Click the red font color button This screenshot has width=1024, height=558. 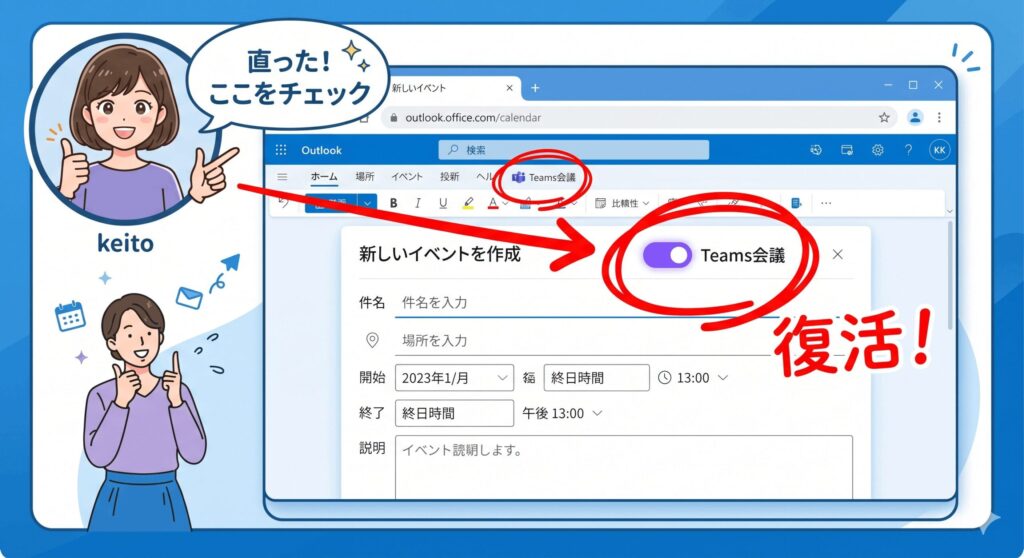(x=493, y=203)
